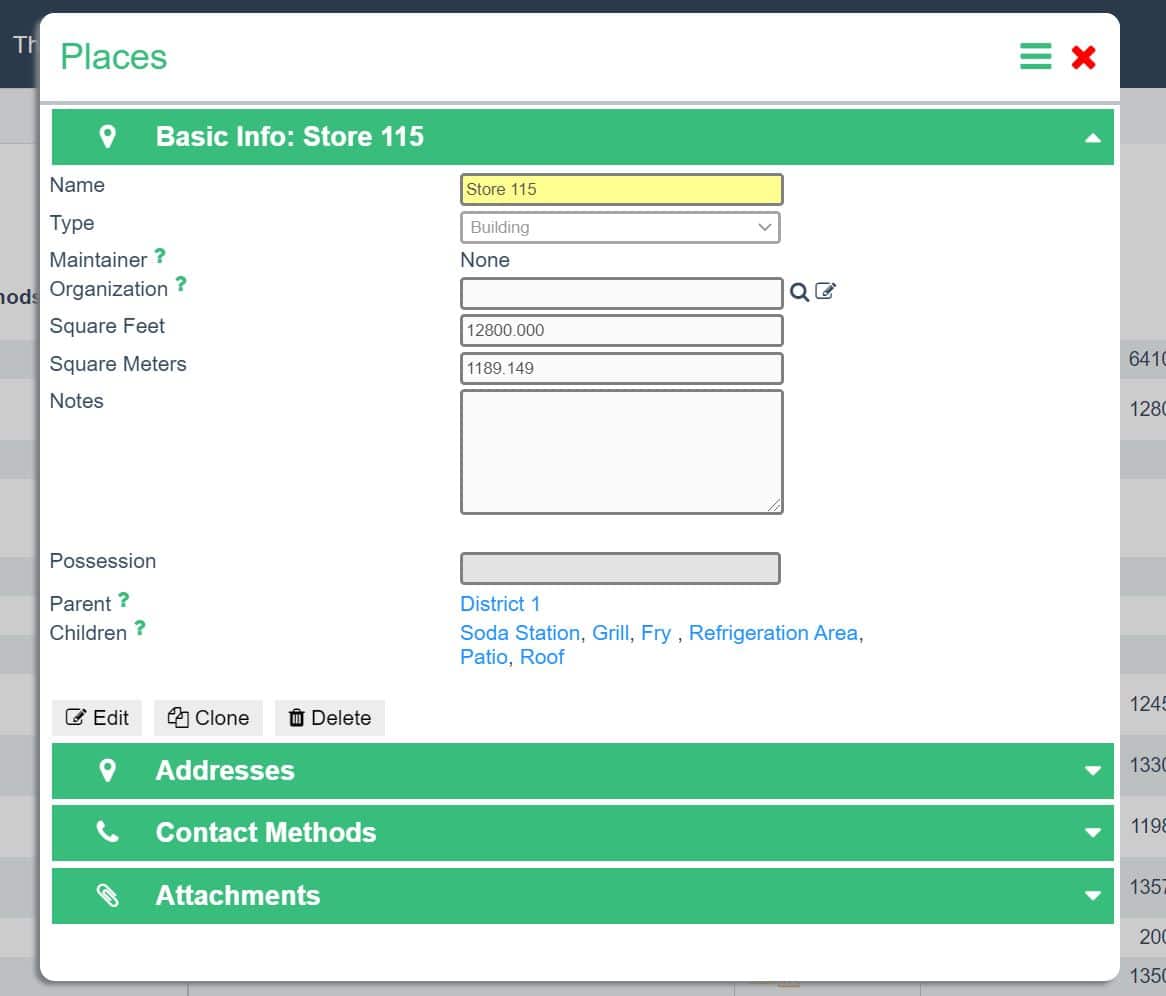Open the Fry child link

coord(656,633)
